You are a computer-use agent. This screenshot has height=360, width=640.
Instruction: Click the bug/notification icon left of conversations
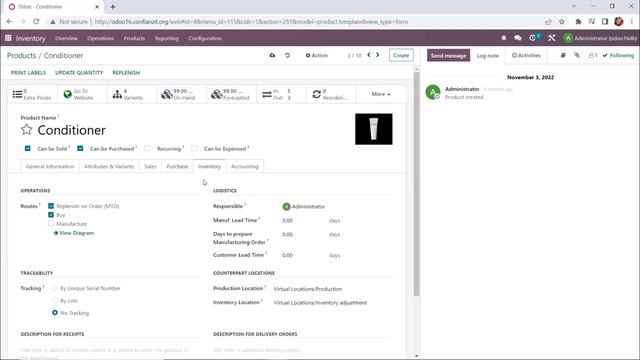pos(504,38)
